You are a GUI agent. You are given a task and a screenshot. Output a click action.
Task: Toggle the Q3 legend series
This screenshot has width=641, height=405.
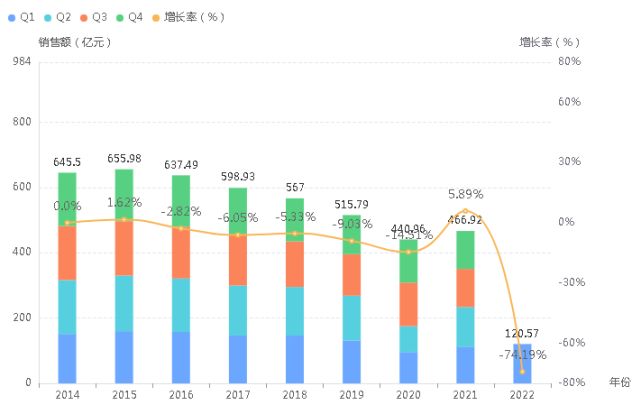click(x=93, y=17)
